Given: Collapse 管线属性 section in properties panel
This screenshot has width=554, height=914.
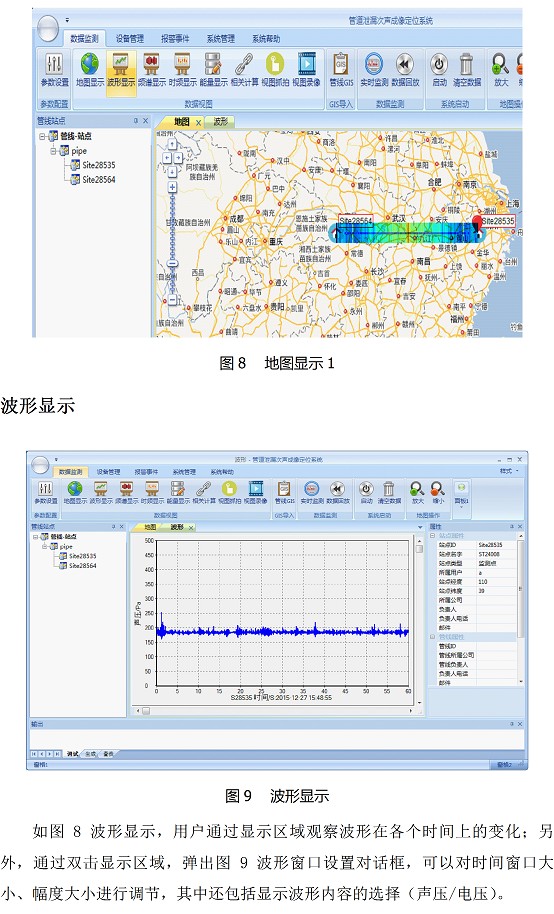Looking at the screenshot, I should pyautogui.click(x=433, y=637).
